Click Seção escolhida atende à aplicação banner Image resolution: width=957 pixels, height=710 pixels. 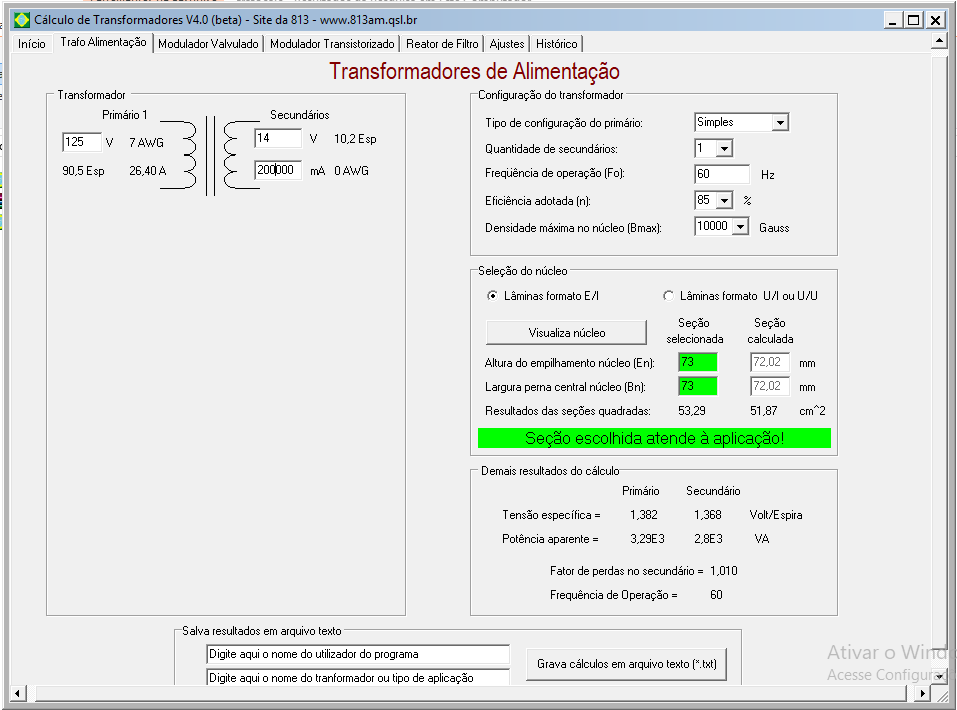tap(654, 438)
